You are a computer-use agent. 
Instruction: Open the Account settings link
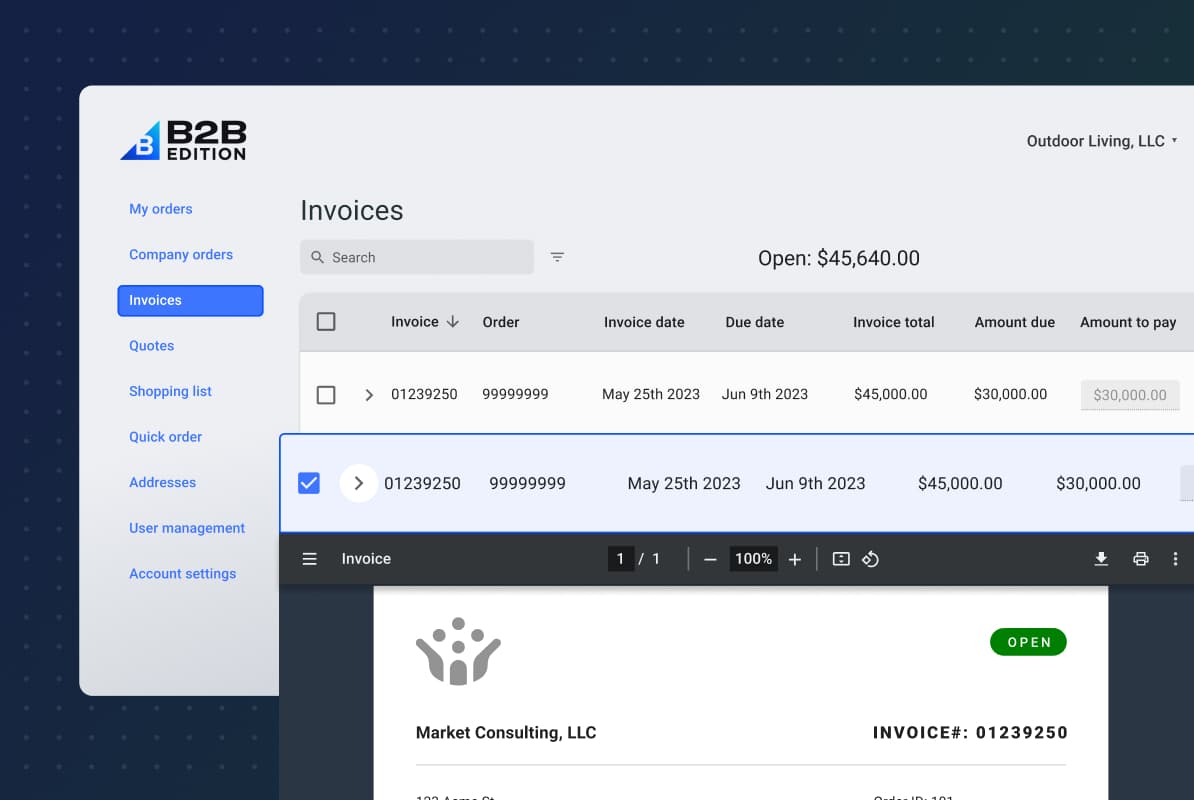pyautogui.click(x=183, y=574)
